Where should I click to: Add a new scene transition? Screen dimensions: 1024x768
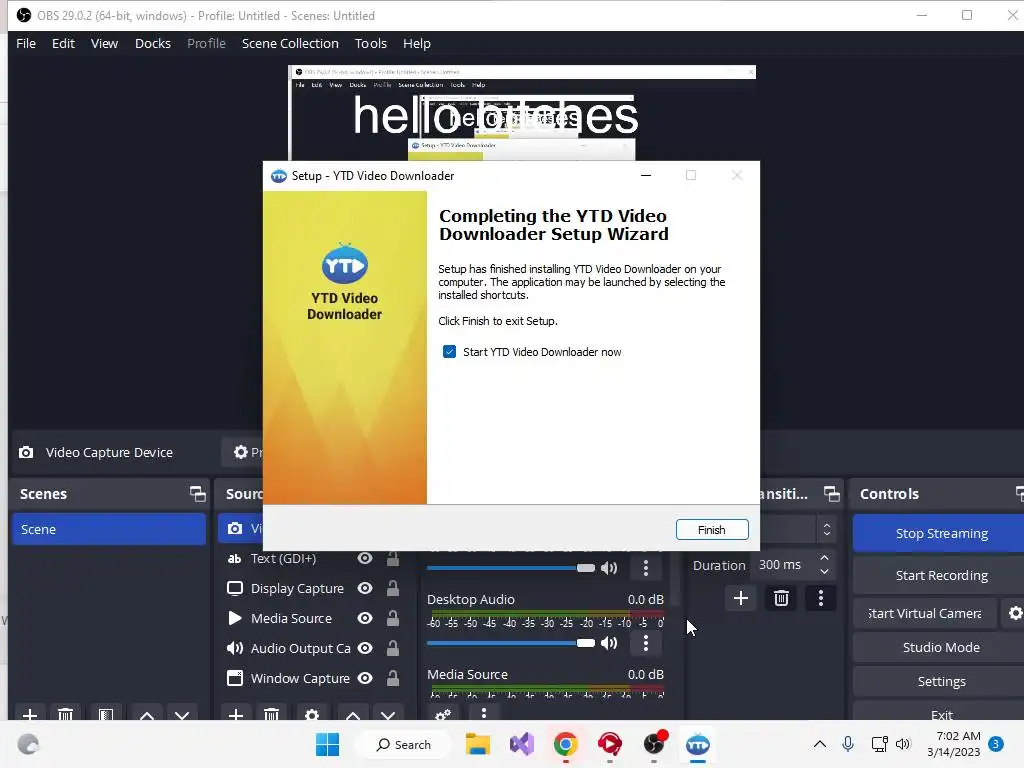pyautogui.click(x=741, y=598)
